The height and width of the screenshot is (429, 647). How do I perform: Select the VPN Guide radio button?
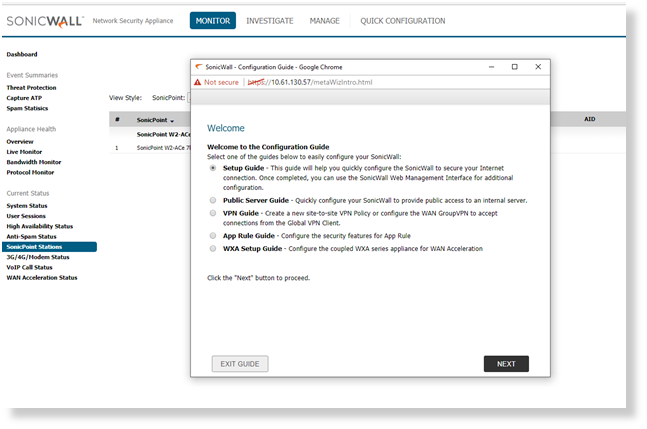point(213,213)
